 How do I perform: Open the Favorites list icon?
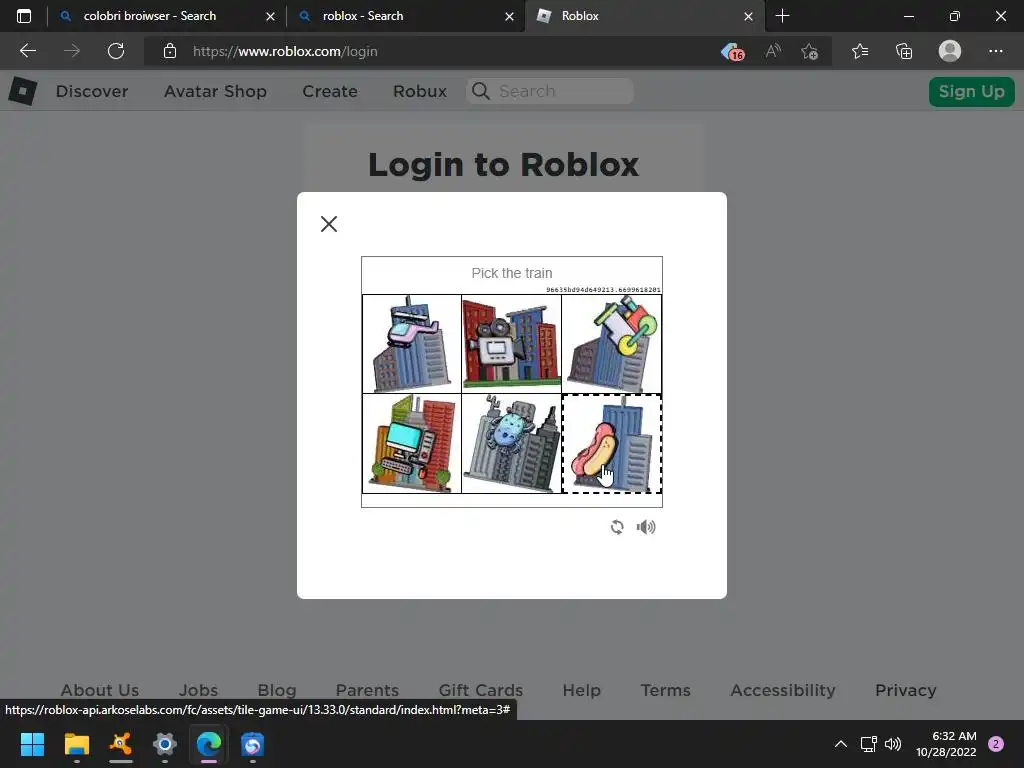(x=860, y=51)
